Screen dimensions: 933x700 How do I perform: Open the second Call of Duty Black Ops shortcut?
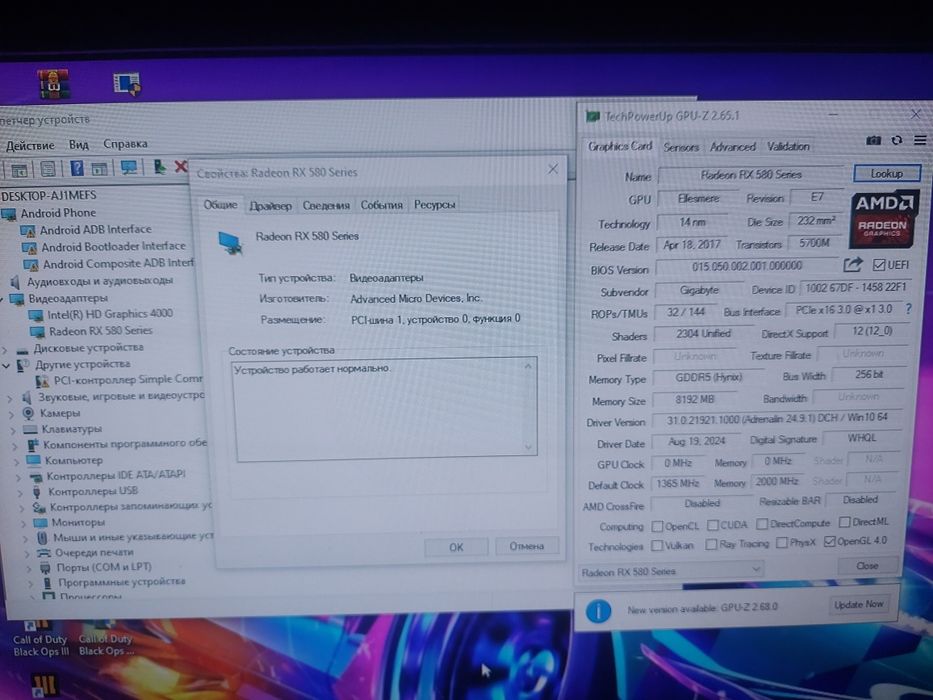click(x=107, y=638)
